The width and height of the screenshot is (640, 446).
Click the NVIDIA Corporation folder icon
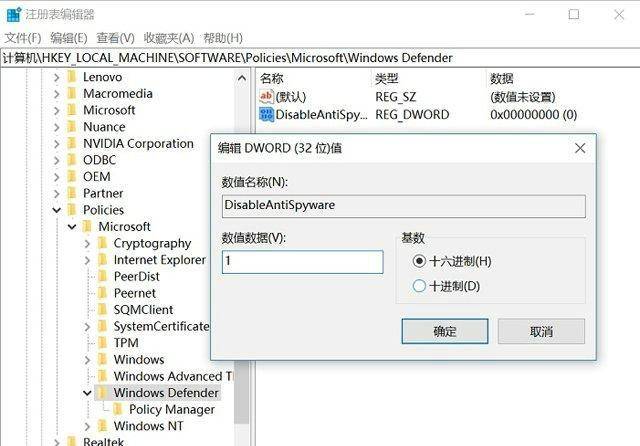(72, 143)
